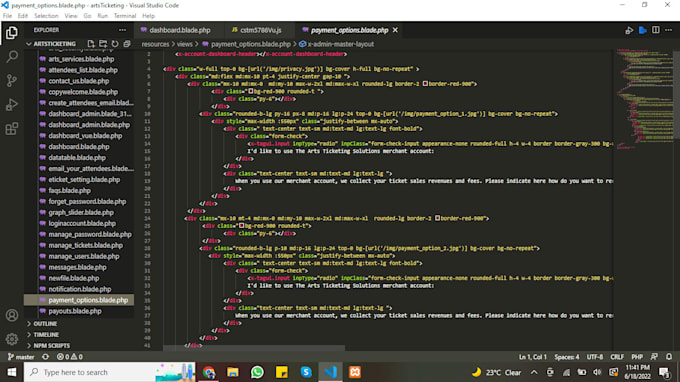Image resolution: width=680 pixels, height=382 pixels.
Task: Open the Manage gear settings icon
Action: click(x=12, y=339)
